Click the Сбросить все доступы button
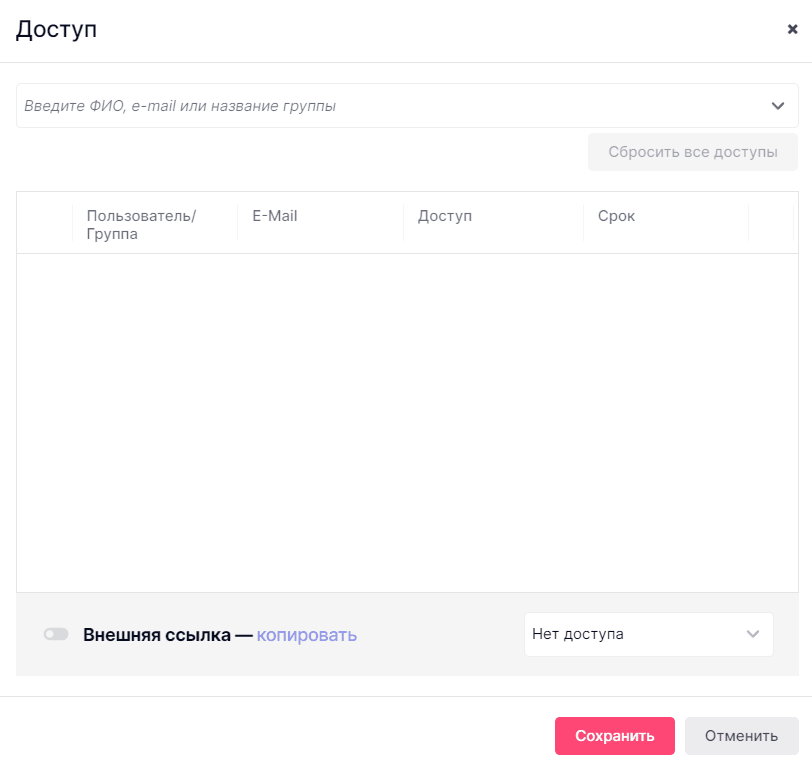Screen dimensions: 812x766 [693, 152]
